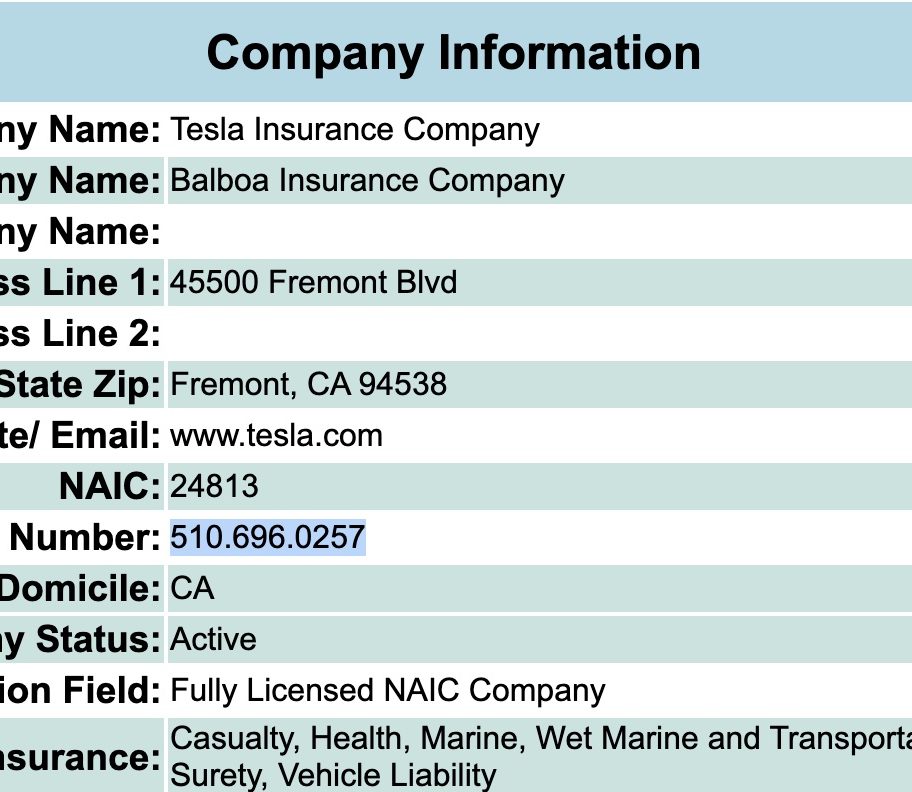
Task: Click the Status: field label
Action: coord(98,640)
